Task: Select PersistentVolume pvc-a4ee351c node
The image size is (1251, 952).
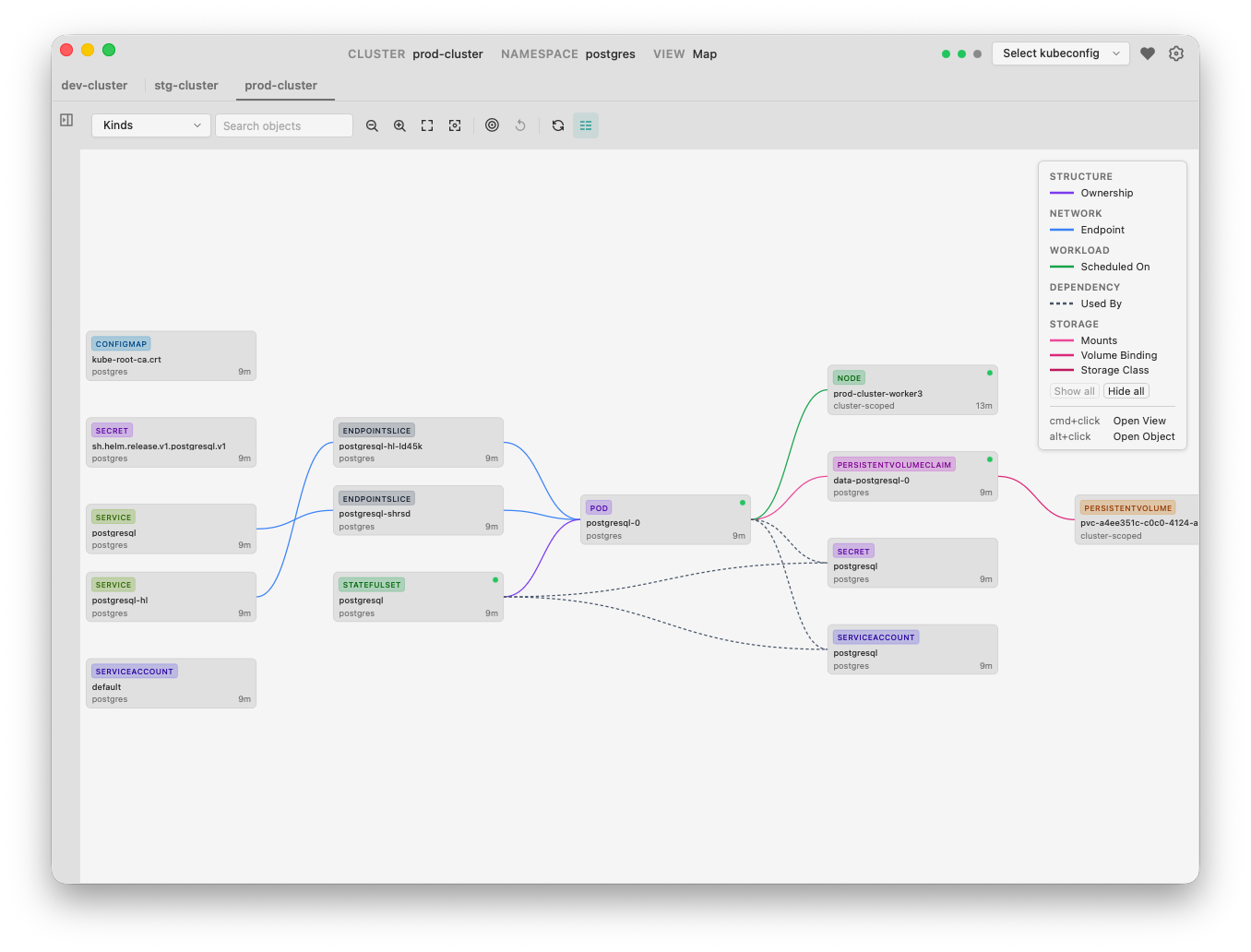Action: pyautogui.click(x=1138, y=520)
